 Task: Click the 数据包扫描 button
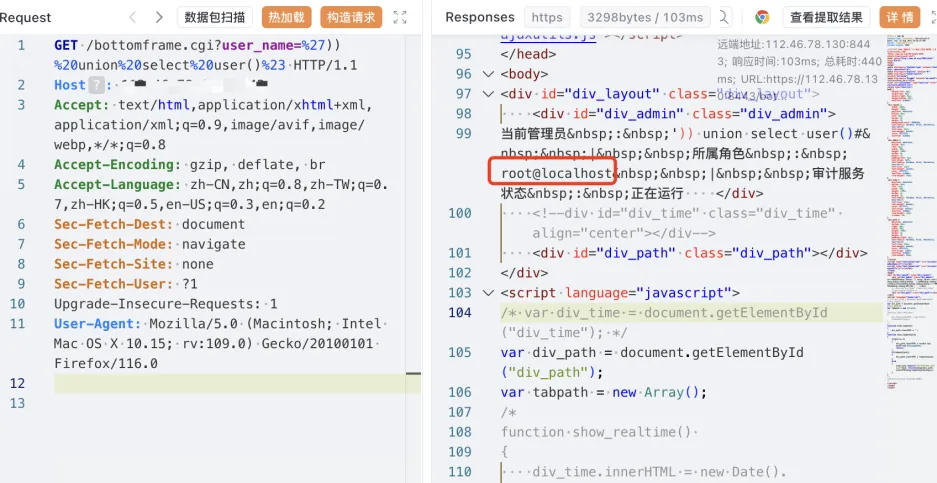[215, 17]
